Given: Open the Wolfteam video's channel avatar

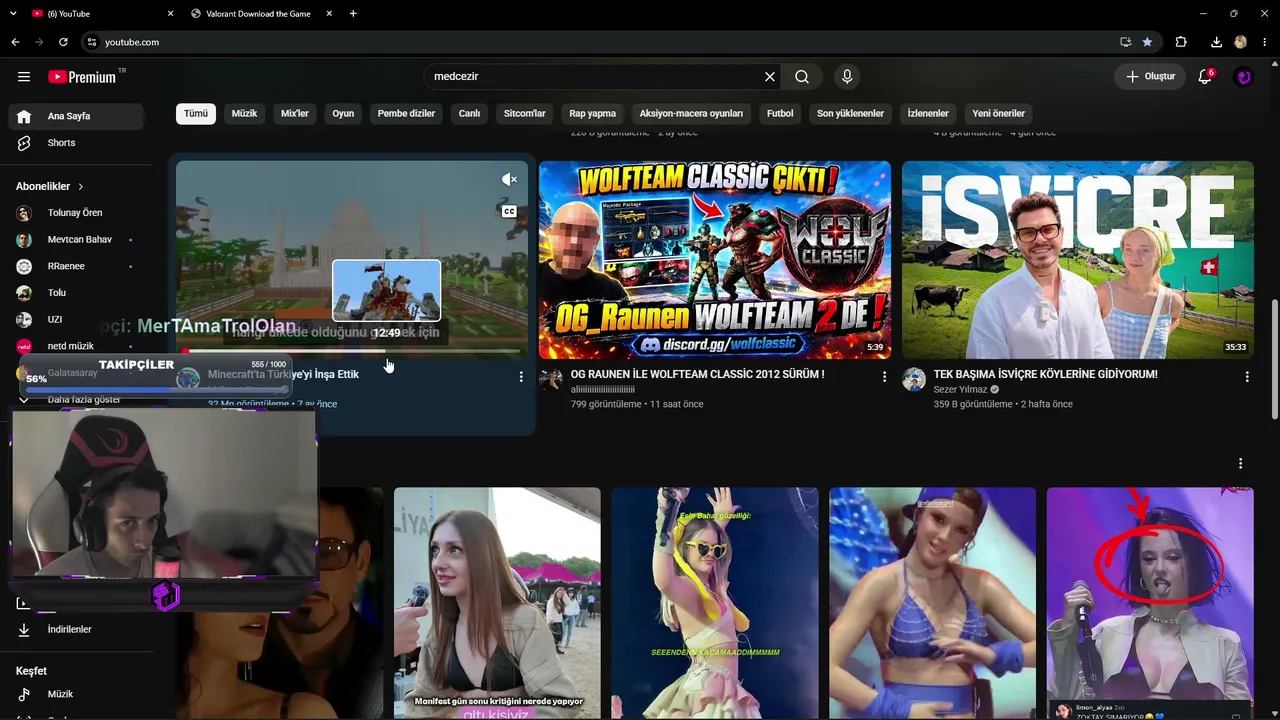Looking at the screenshot, I should point(551,379).
